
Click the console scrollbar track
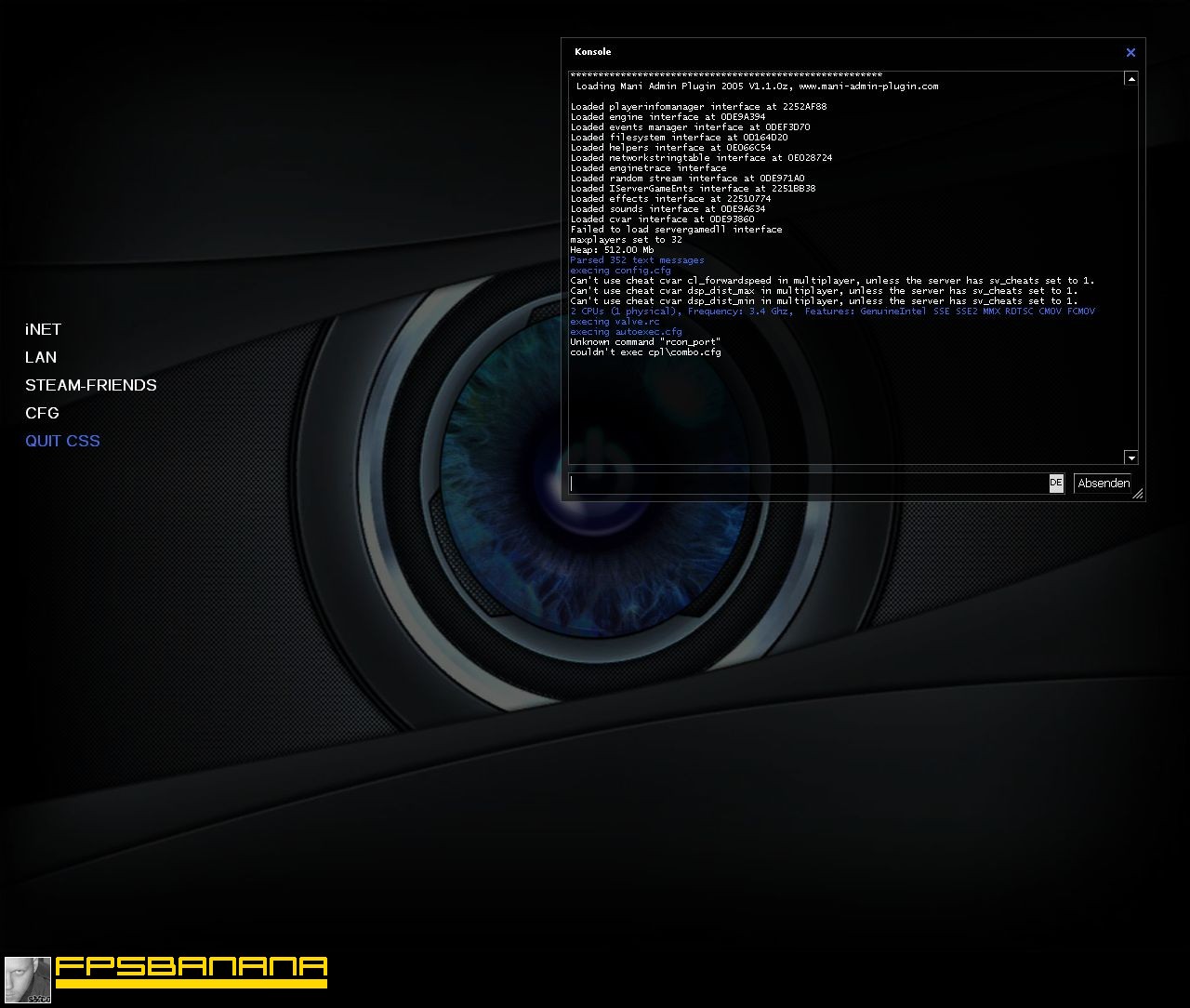point(1131,270)
